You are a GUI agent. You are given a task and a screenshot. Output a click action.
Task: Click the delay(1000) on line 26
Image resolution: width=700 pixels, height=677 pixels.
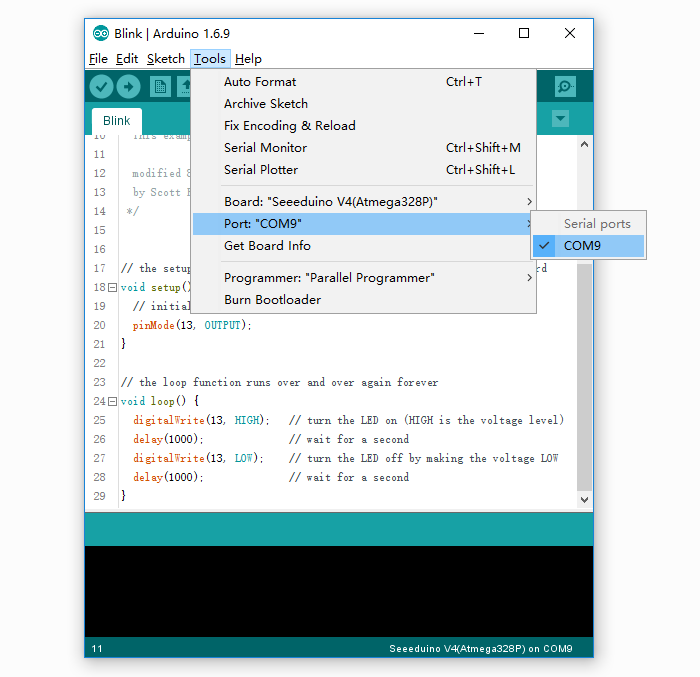point(168,439)
